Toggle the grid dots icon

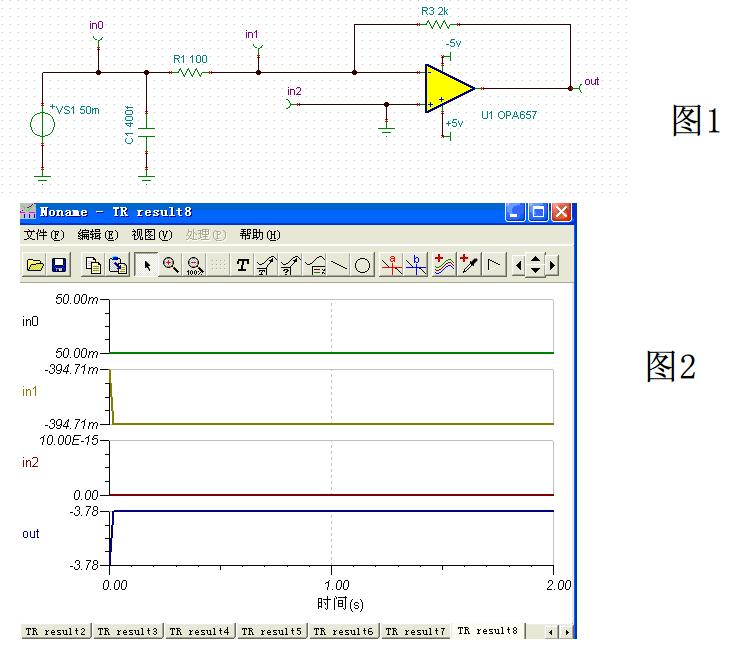pyautogui.click(x=218, y=265)
